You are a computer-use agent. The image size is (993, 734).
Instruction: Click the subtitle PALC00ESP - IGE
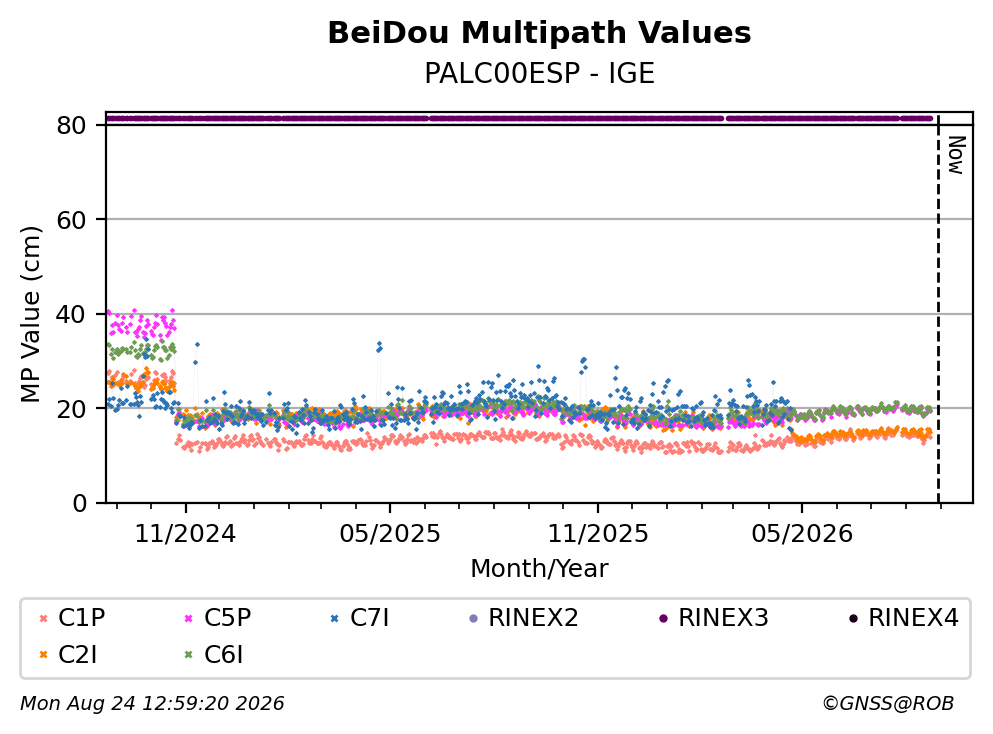point(539,73)
